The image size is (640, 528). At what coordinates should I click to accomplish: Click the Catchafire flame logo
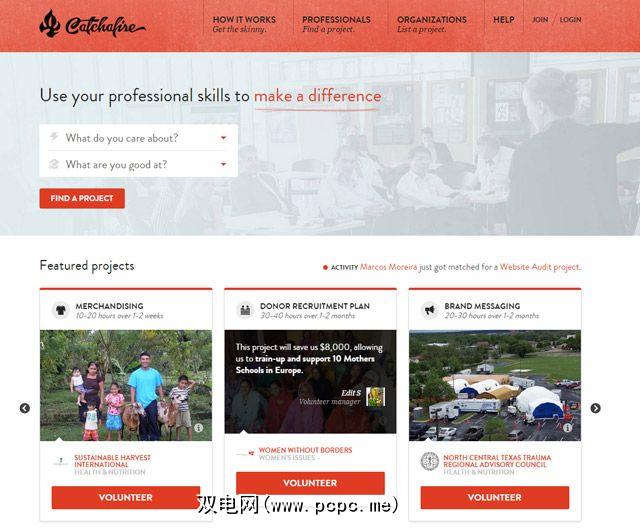click(50, 24)
